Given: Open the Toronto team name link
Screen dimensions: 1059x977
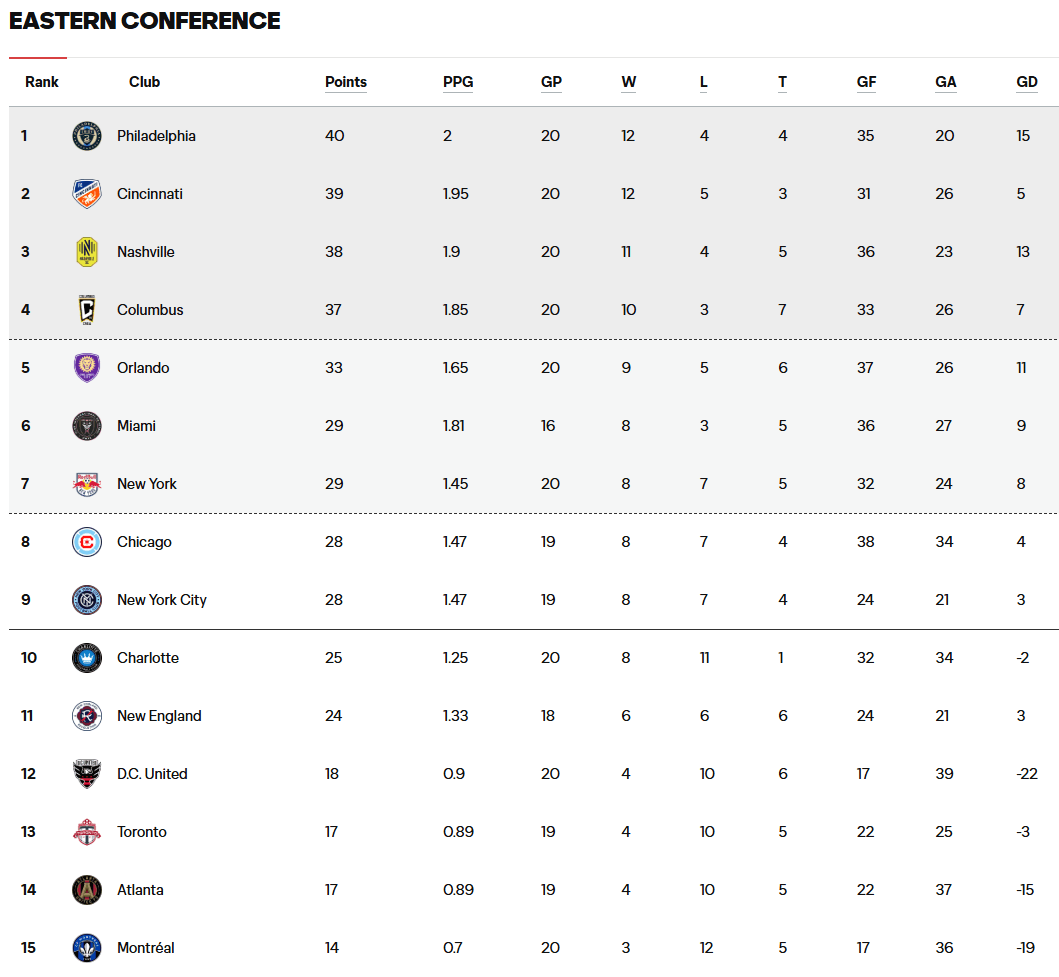Looking at the screenshot, I should click(x=142, y=832).
